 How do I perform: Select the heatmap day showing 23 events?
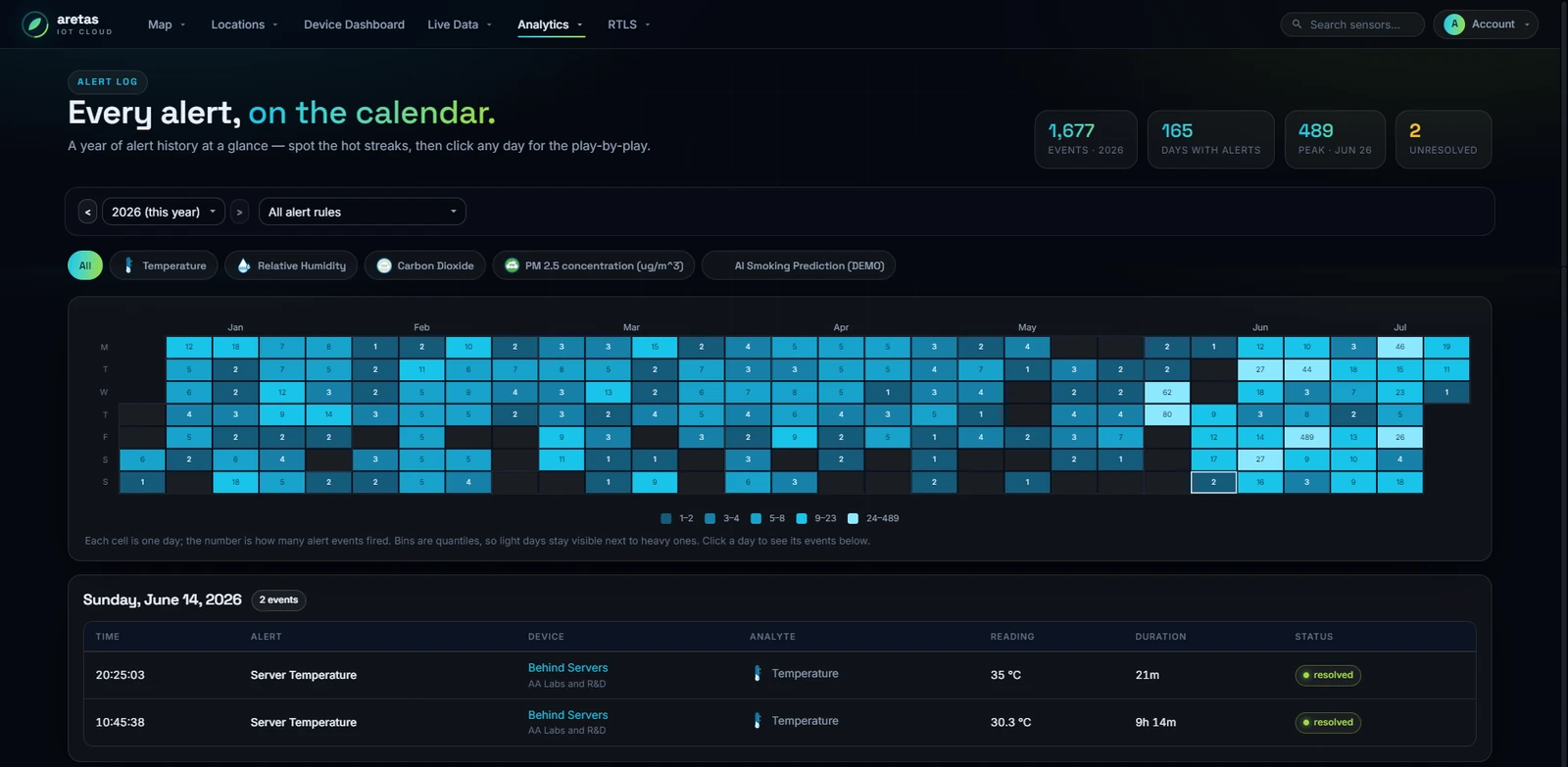[x=1399, y=392]
